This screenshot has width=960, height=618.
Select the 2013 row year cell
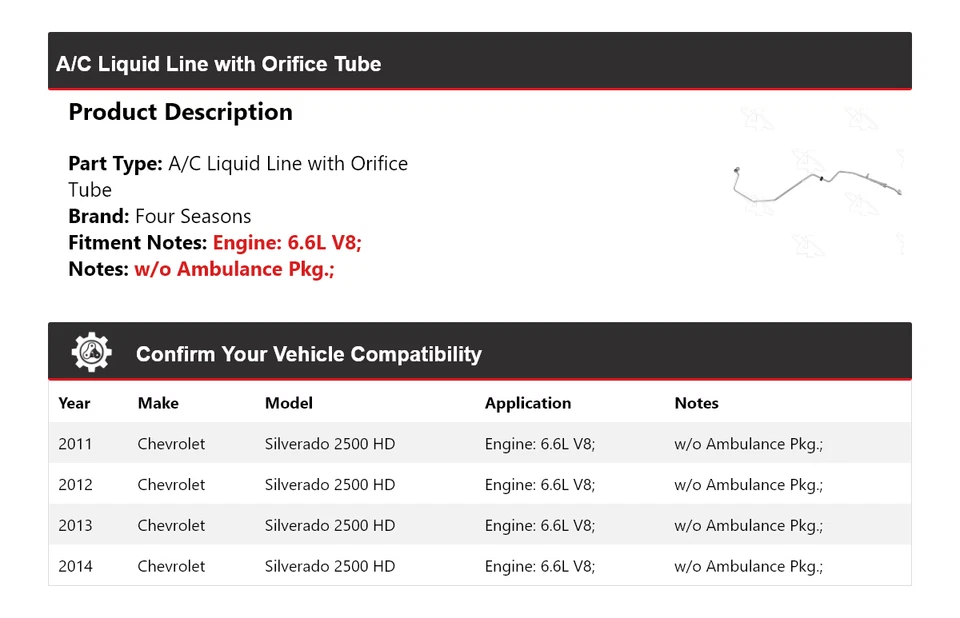point(75,526)
